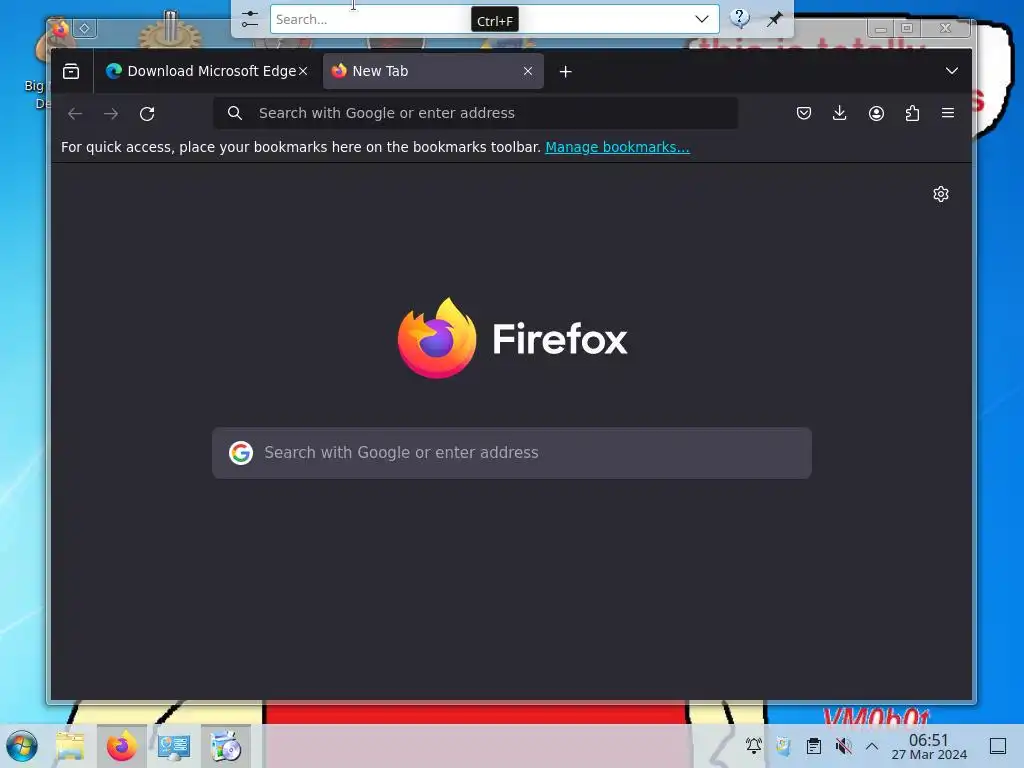The height and width of the screenshot is (768, 1024).
Task: Focus the address bar search field
Action: [x=475, y=113]
